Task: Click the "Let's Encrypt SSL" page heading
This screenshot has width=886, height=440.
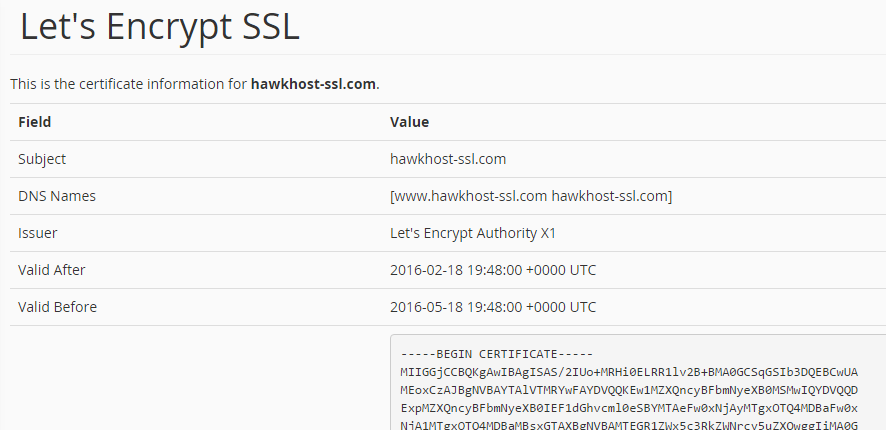Action: 159,28
